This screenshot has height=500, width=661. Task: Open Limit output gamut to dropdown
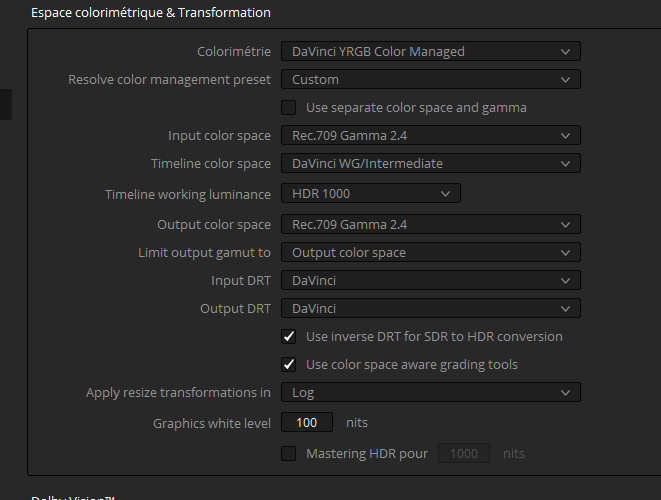click(431, 253)
